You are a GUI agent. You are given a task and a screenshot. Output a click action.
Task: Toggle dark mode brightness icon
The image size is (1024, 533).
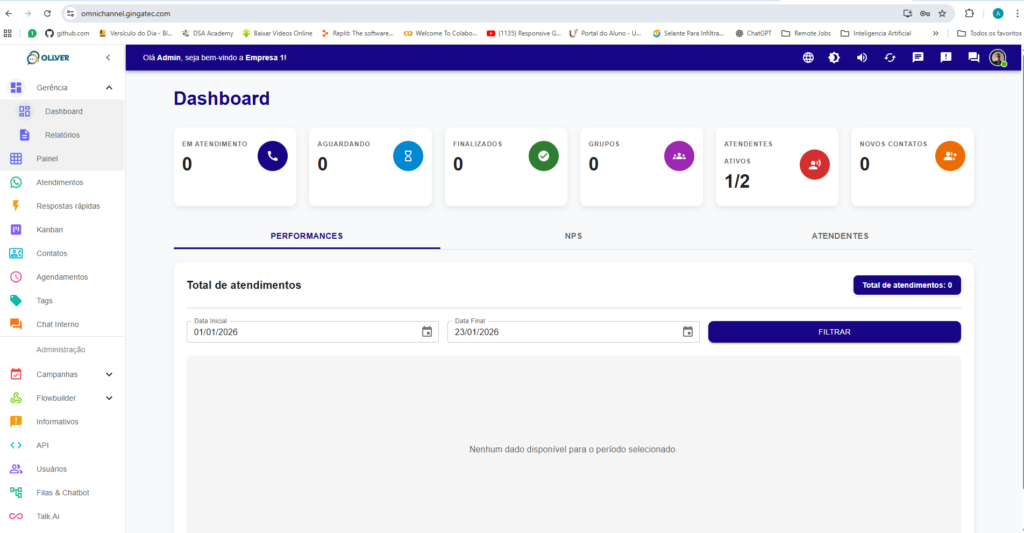(835, 58)
